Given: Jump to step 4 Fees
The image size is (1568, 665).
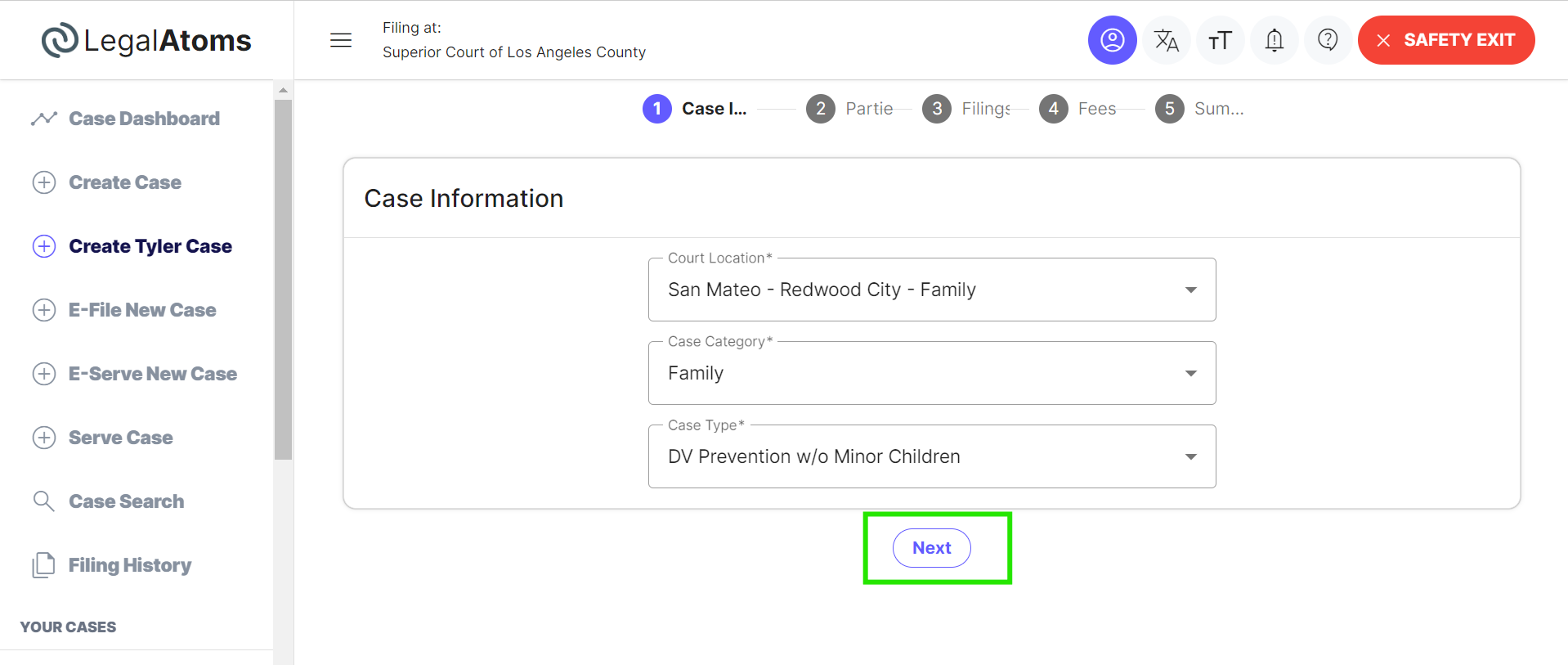Looking at the screenshot, I should tap(1077, 109).
